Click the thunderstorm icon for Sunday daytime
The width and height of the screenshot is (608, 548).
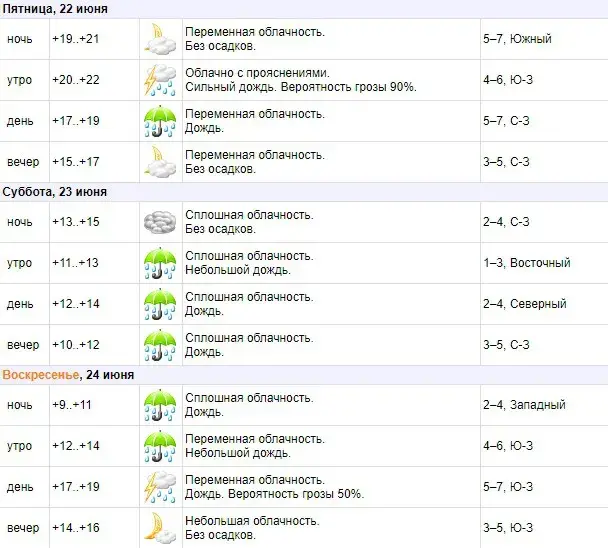[160, 487]
